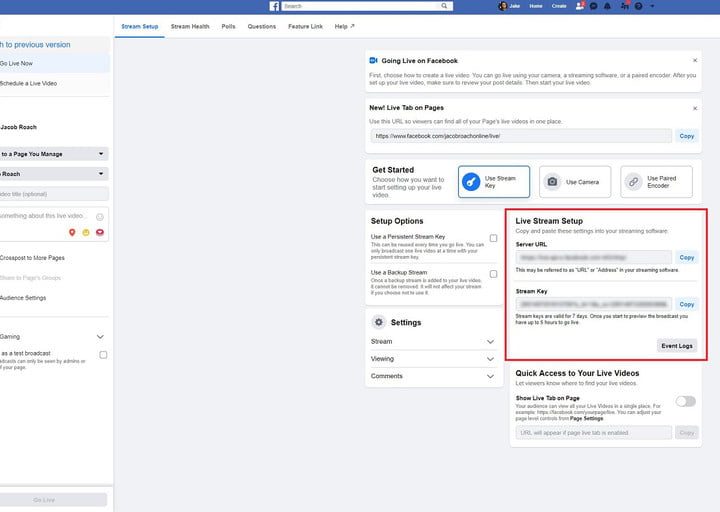Image resolution: width=720 pixels, height=512 pixels.
Task: Open Page You Manage dropdown
Action: point(53,154)
